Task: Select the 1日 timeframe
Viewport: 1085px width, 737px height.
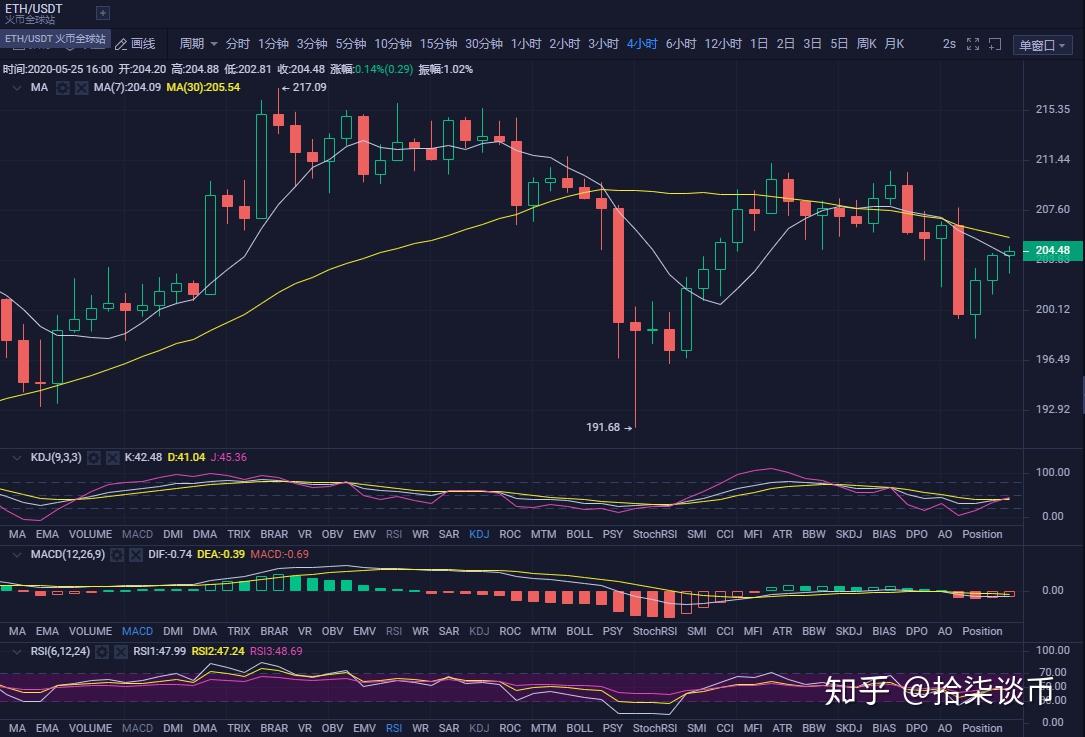Action: [759, 44]
